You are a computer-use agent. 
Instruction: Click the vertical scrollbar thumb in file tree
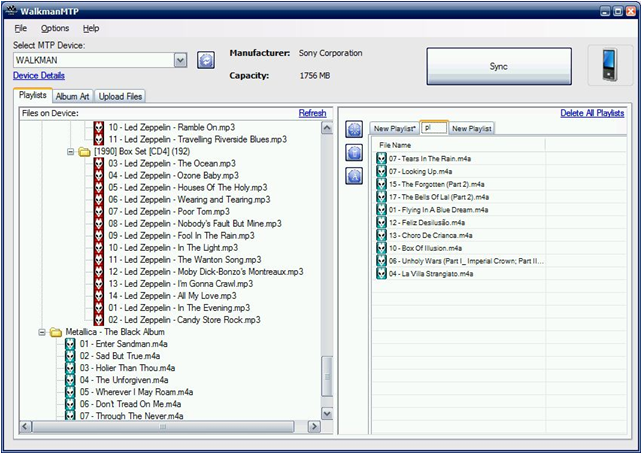click(x=327, y=376)
